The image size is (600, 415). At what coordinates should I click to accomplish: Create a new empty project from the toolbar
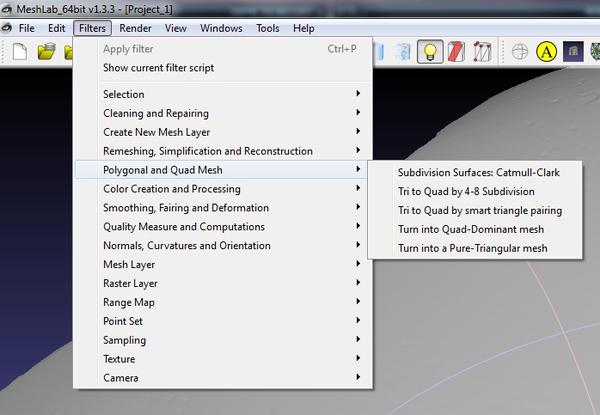click(x=20, y=52)
